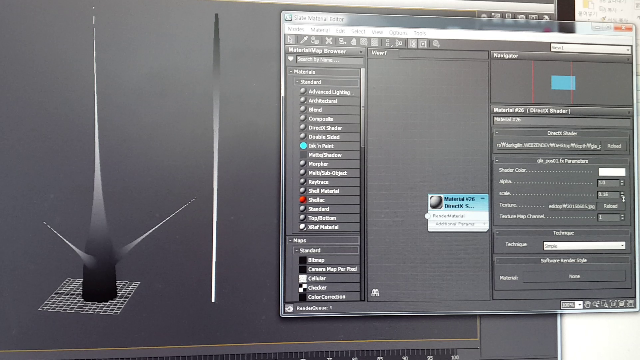Screen dimensions: 640x360
Task: Select the Pan tool hand icon
Action: click(587, 304)
